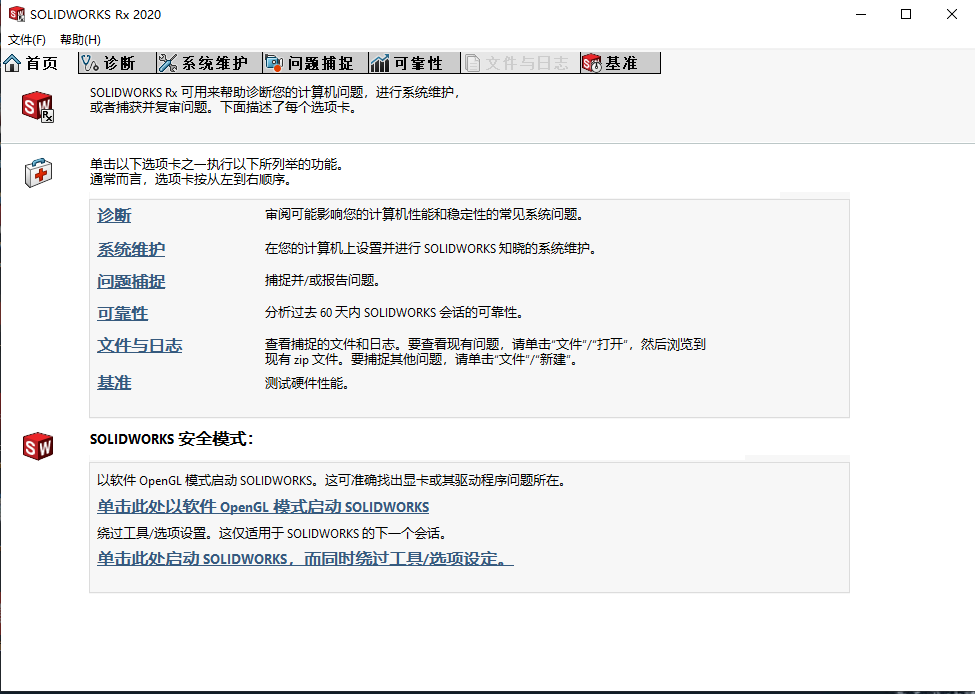Click the house icon on 首页 tab
The height and width of the screenshot is (694, 975).
point(12,63)
